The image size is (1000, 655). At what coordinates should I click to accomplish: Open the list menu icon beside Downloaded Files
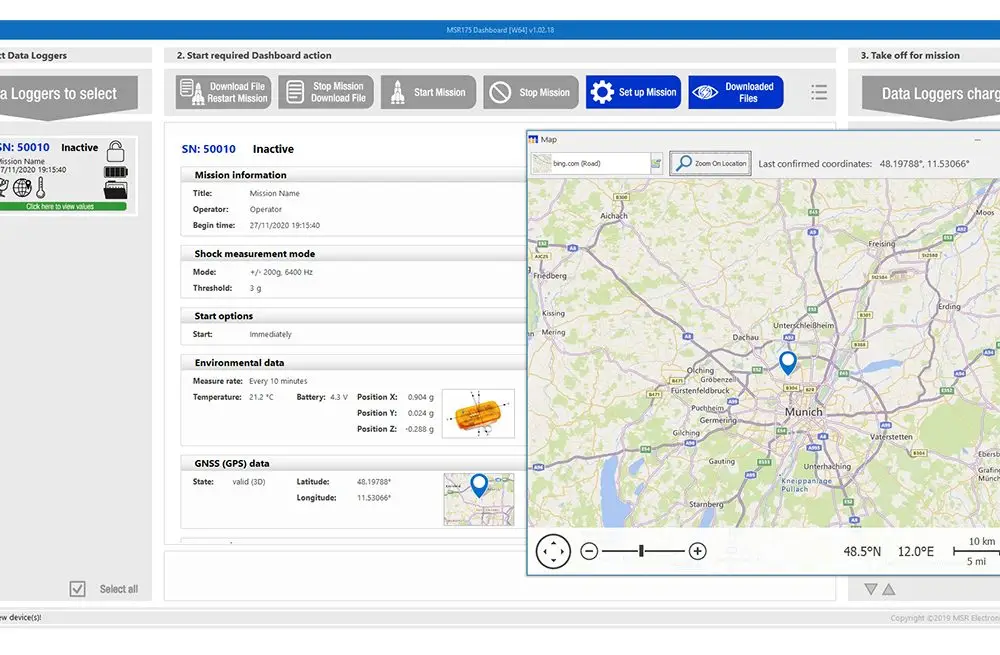click(x=819, y=93)
